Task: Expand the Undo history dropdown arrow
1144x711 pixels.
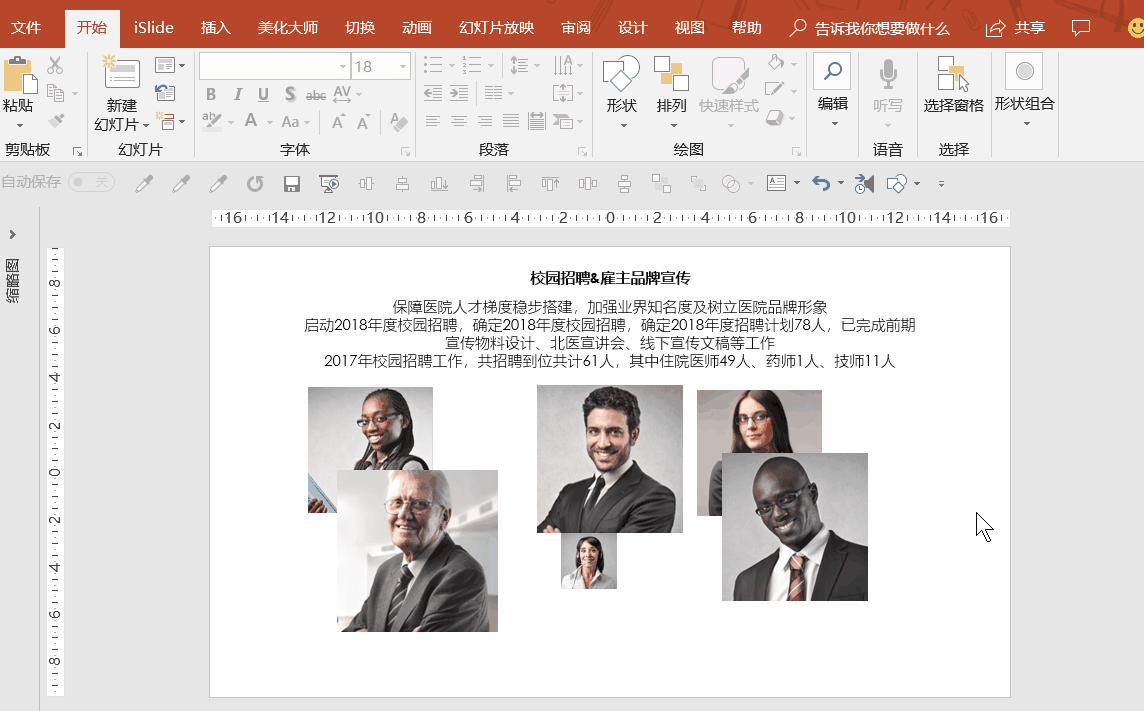Action: click(840, 183)
